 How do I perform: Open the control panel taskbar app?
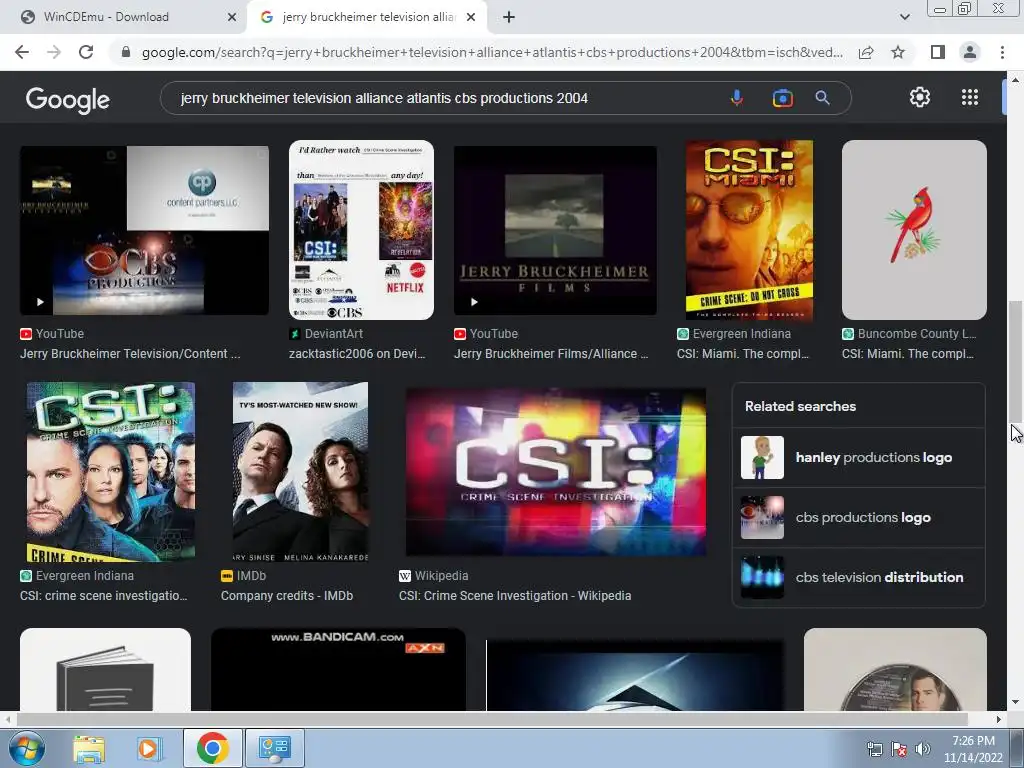[x=274, y=748]
